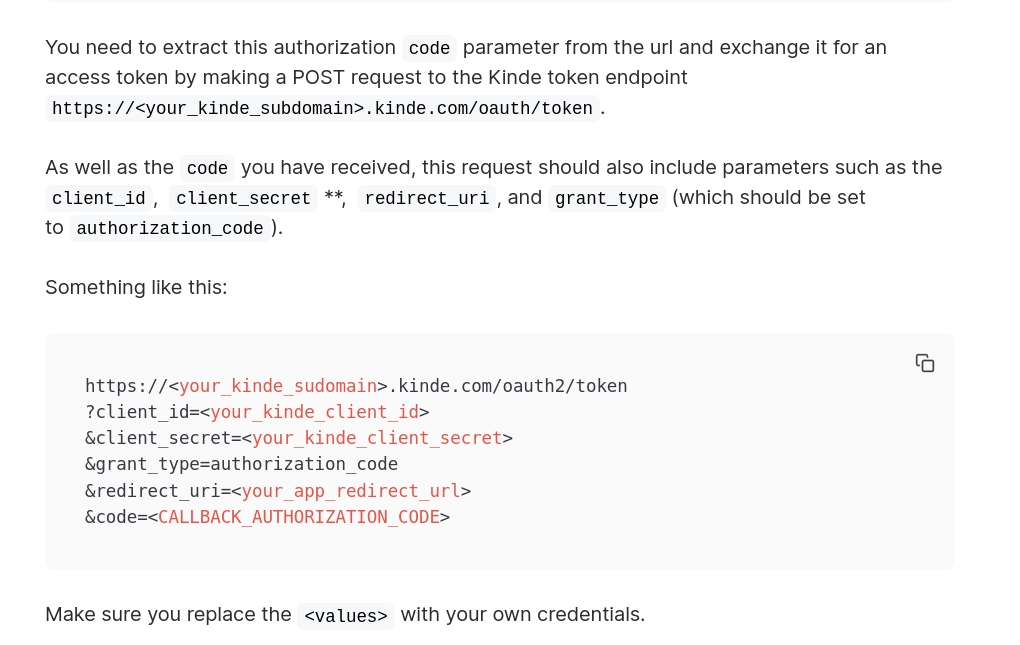This screenshot has width=1020, height=645.
Task: Click the second 'code' tag after 'As well as the'
Action: coord(207,168)
